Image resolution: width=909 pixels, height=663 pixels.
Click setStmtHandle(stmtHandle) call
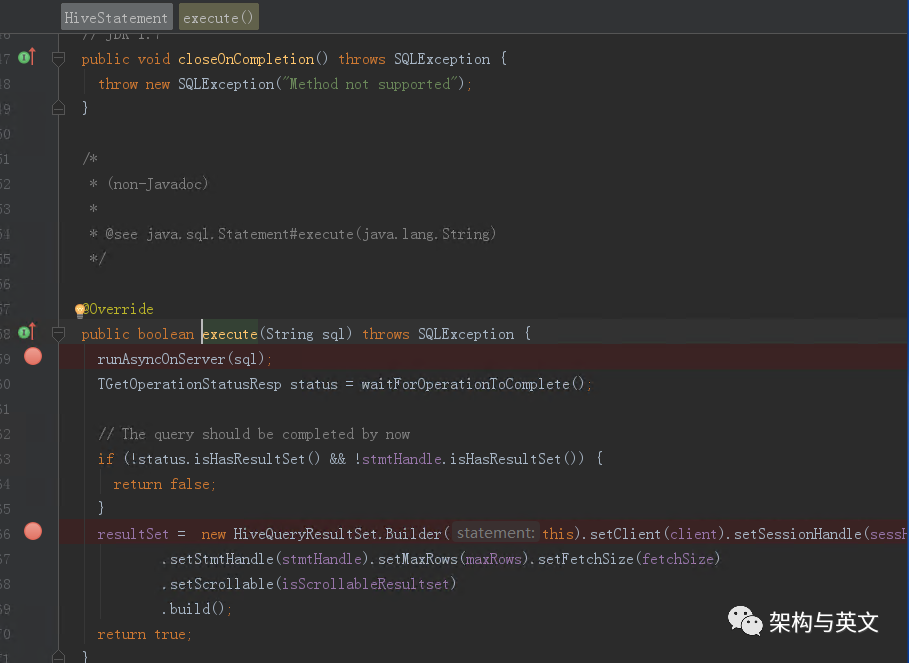point(269,559)
